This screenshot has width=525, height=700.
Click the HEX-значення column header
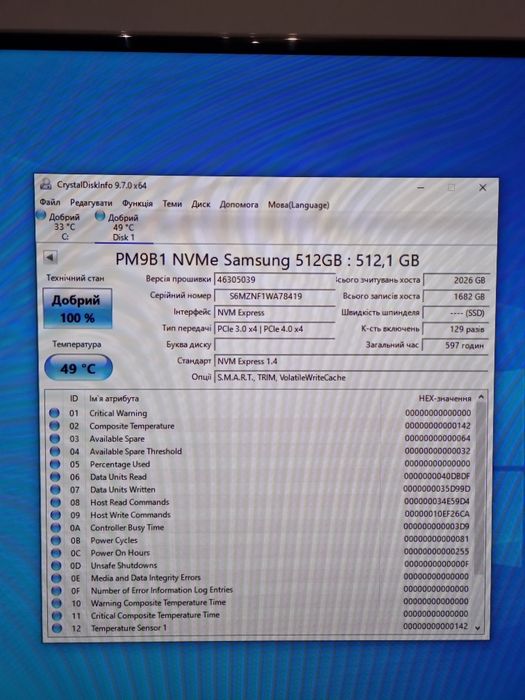click(x=445, y=398)
